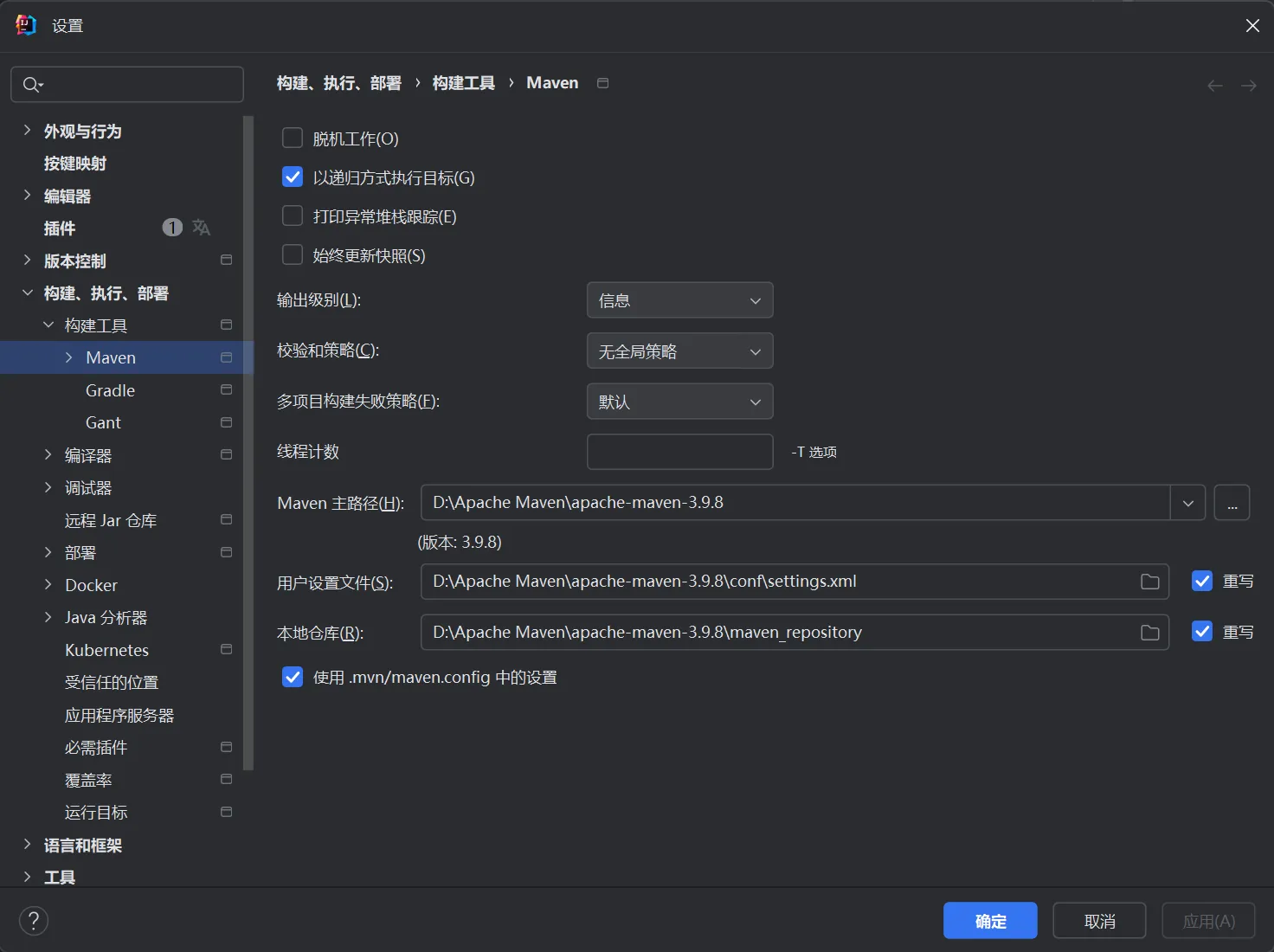Apply changes with 应用(A) button
Image resolution: width=1274 pixels, height=952 pixels.
pyautogui.click(x=1207, y=920)
